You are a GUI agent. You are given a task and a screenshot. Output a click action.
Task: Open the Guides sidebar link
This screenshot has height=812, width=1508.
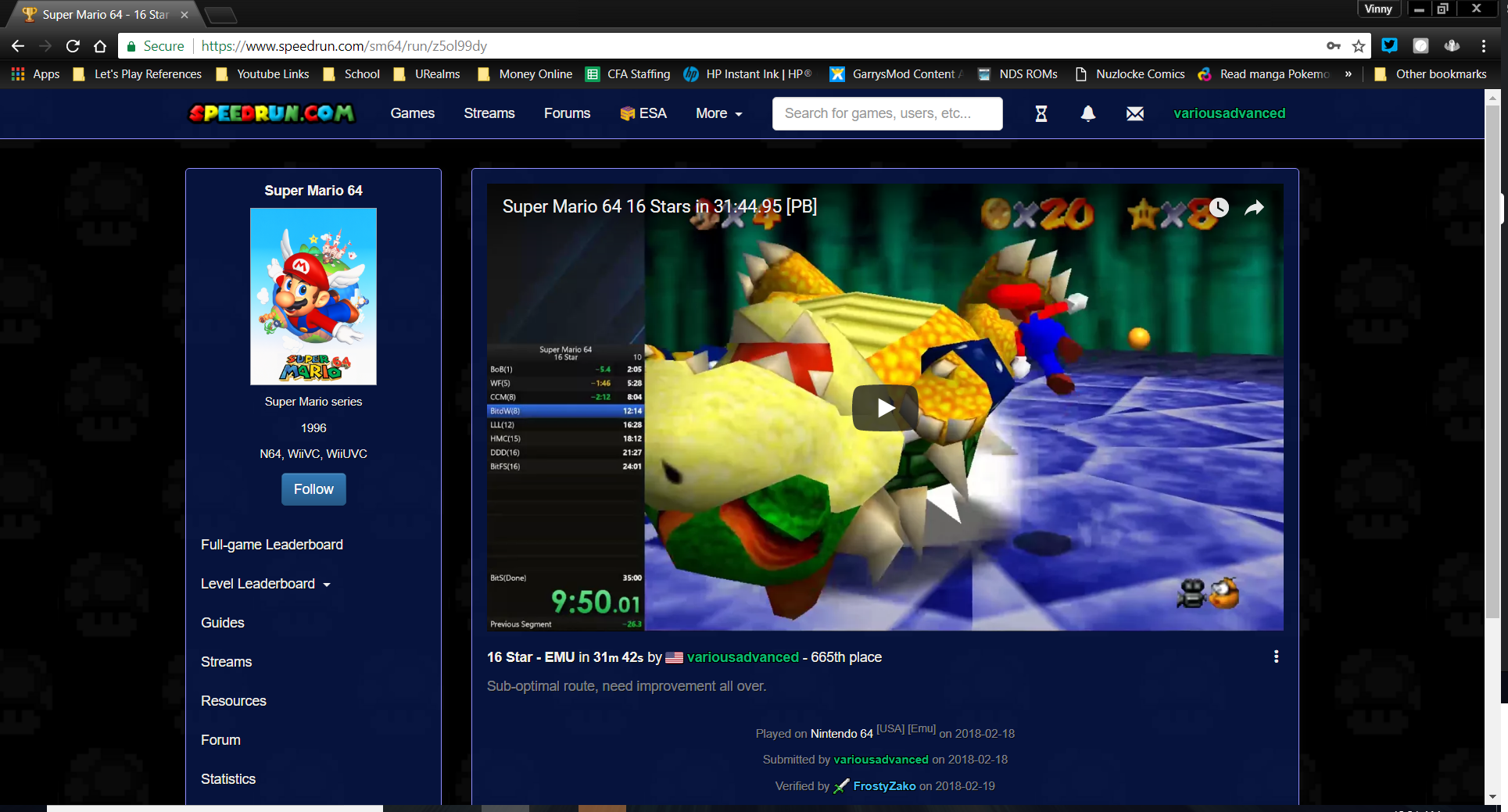point(223,623)
